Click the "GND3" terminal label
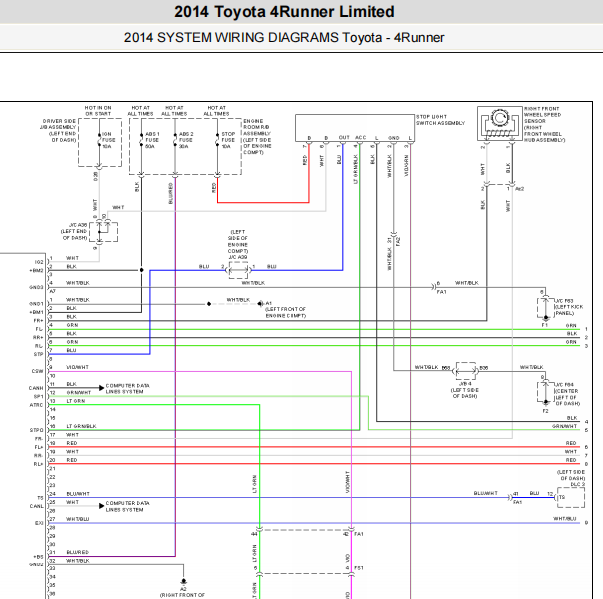The image size is (603, 599). (36, 287)
